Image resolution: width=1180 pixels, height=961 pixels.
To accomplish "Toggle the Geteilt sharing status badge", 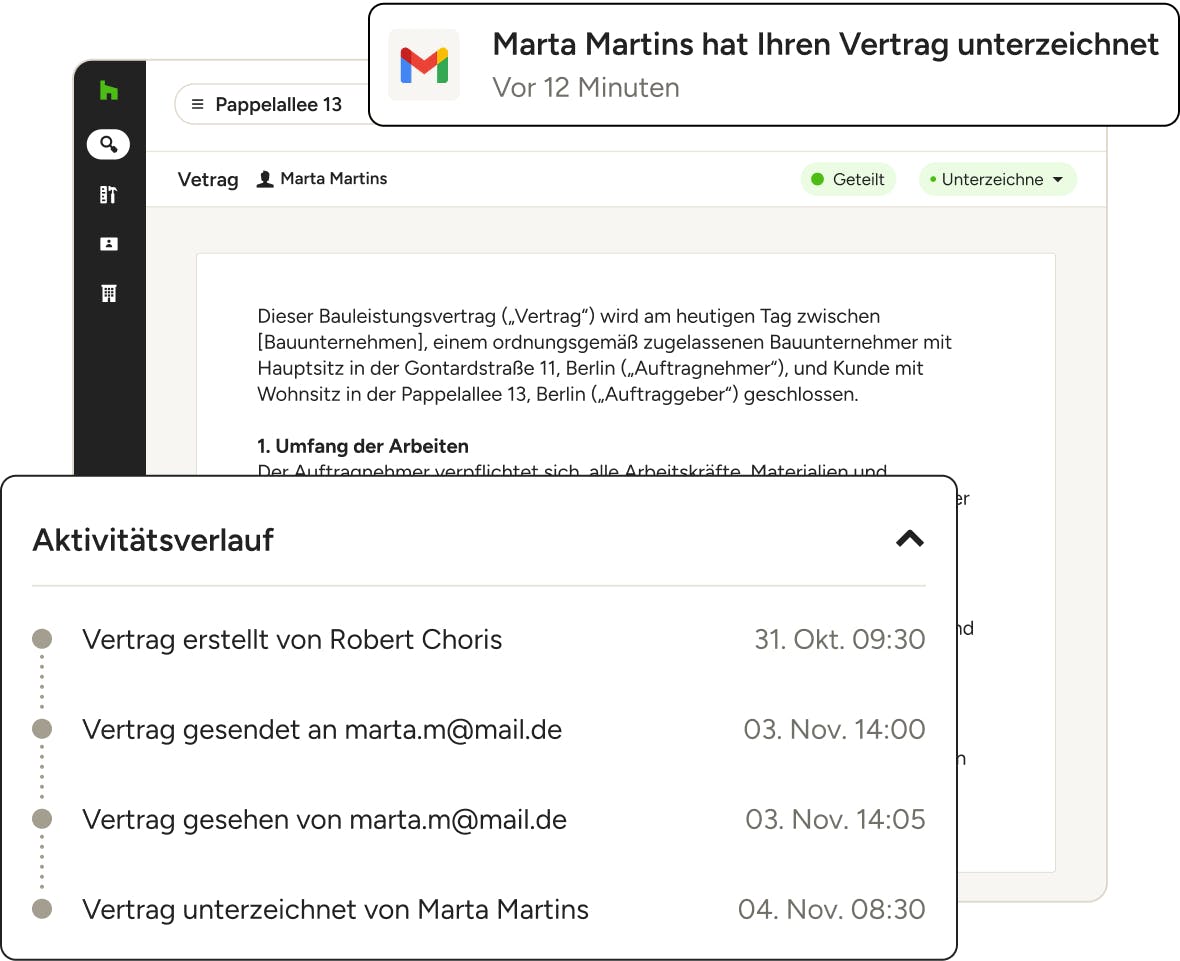I will point(848,180).
